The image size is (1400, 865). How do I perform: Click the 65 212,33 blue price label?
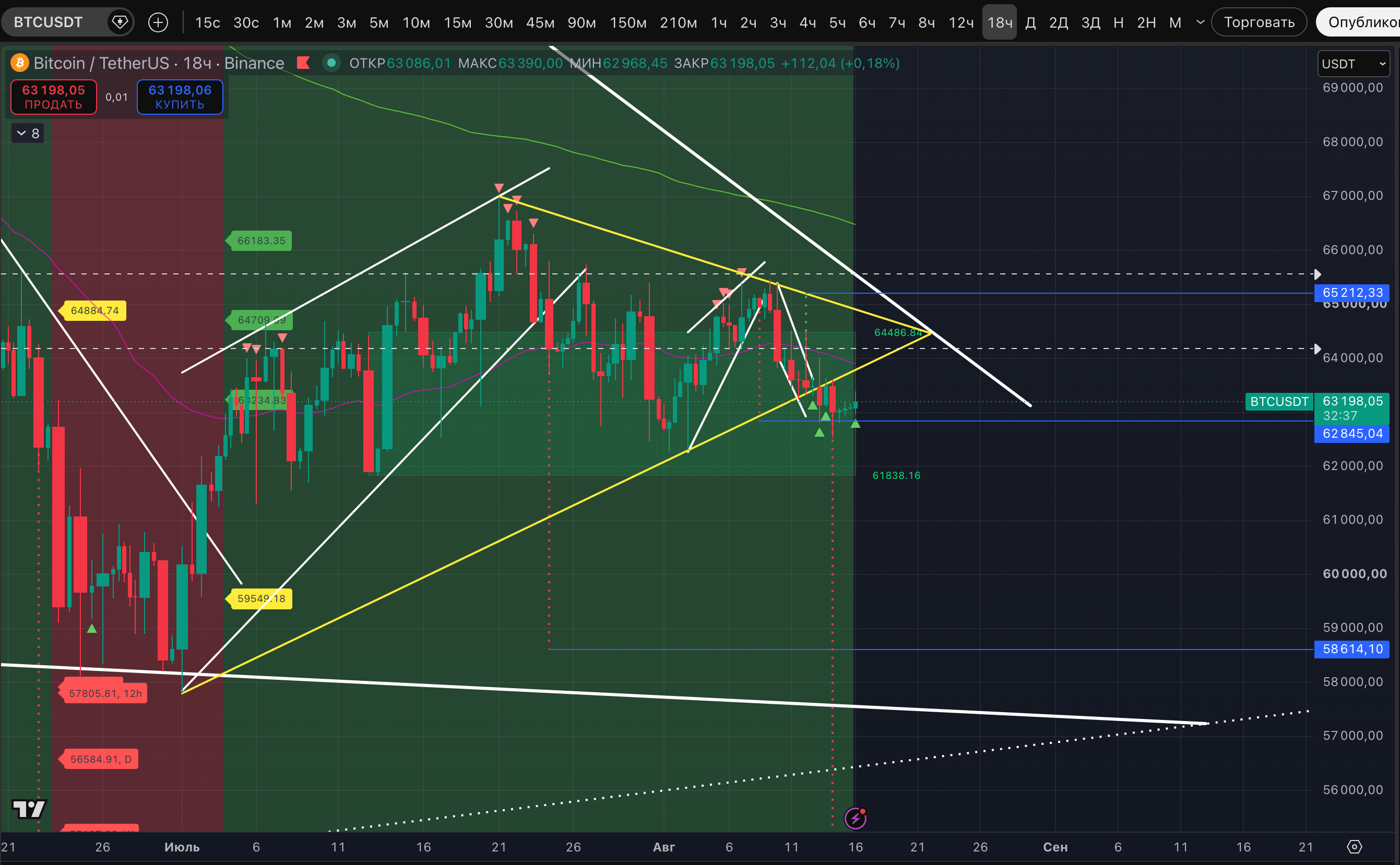pos(1351,293)
